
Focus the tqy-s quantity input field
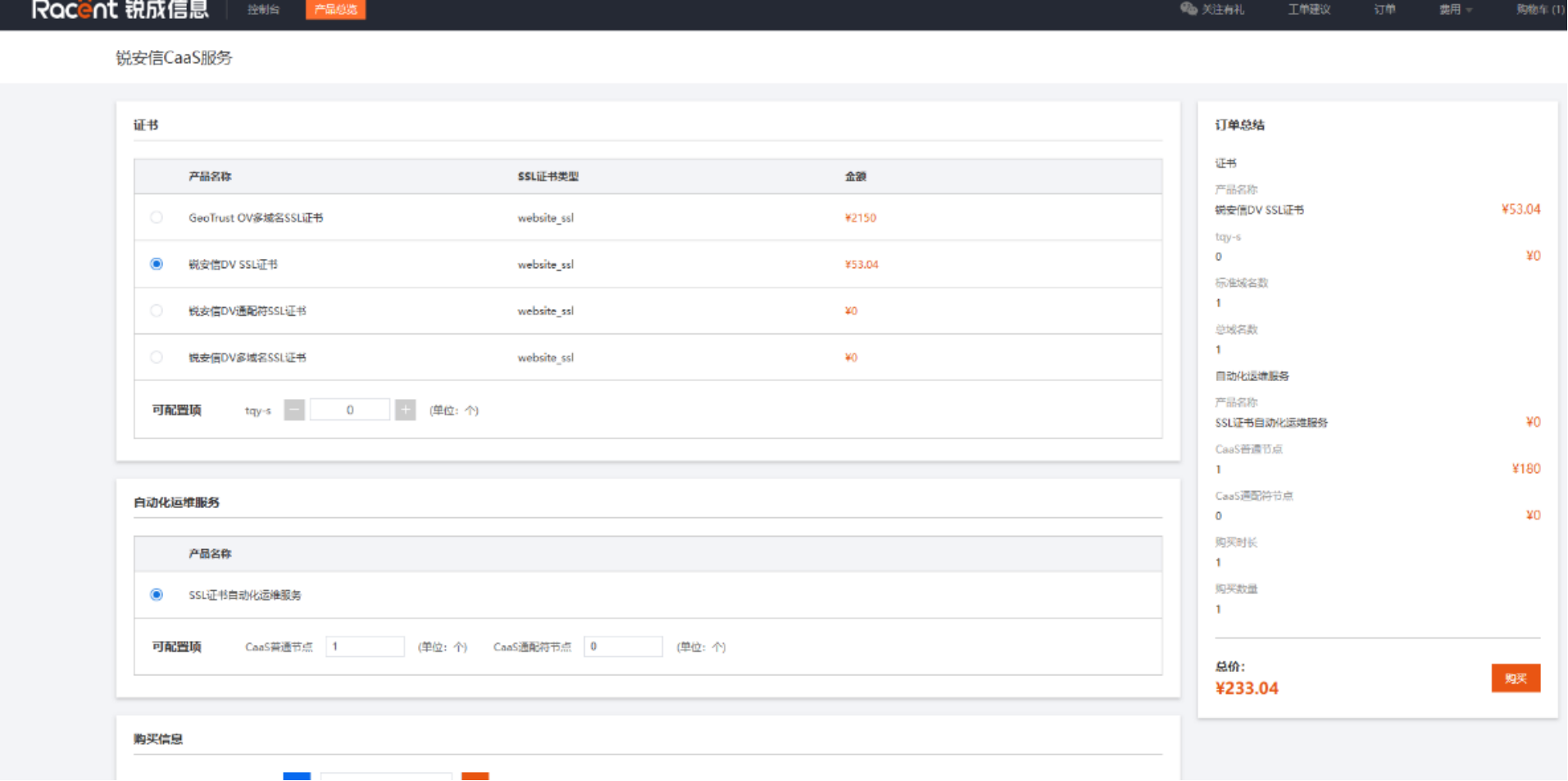tap(350, 410)
